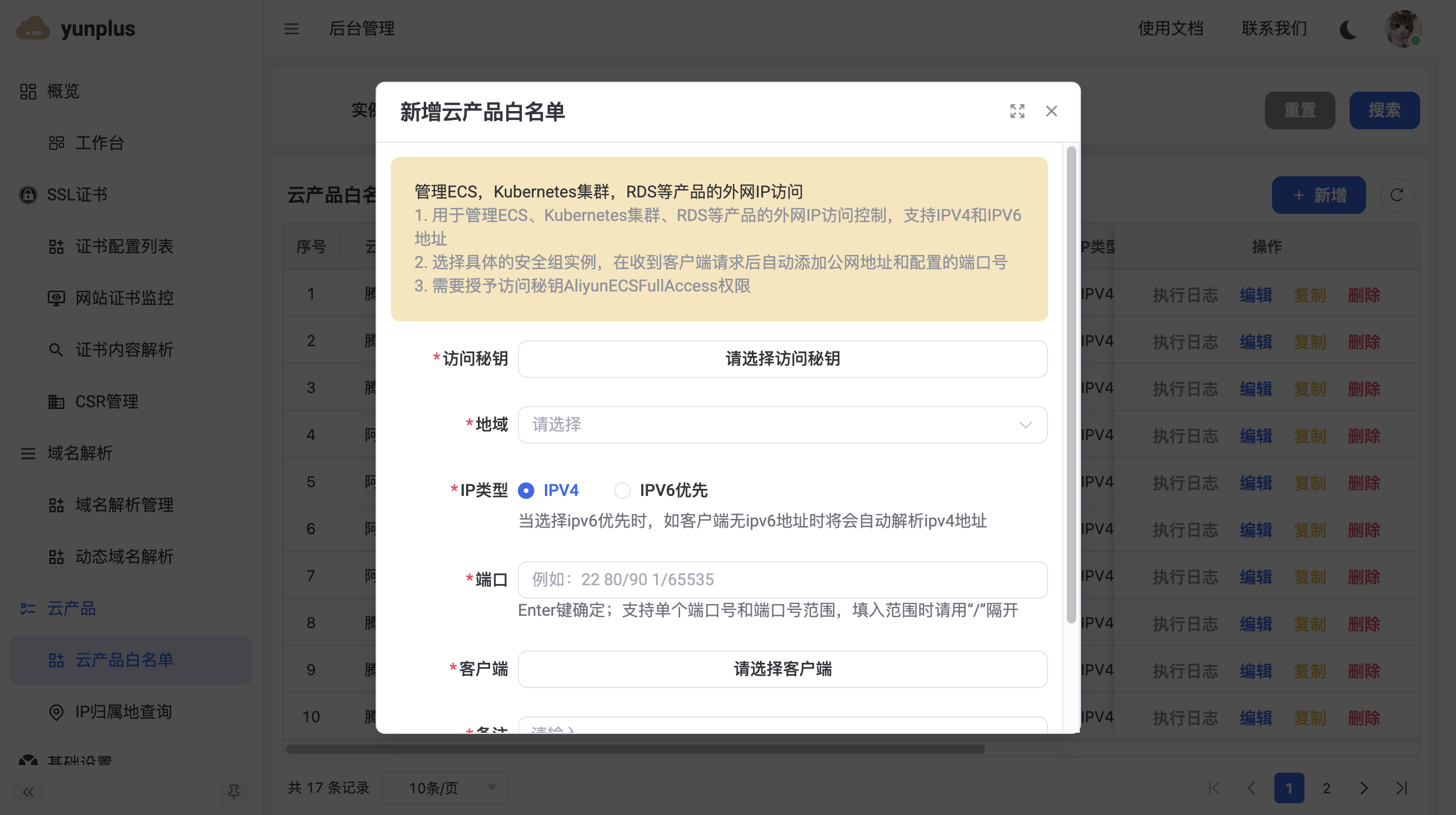
Task: Open the user avatar menu
Action: click(1403, 28)
